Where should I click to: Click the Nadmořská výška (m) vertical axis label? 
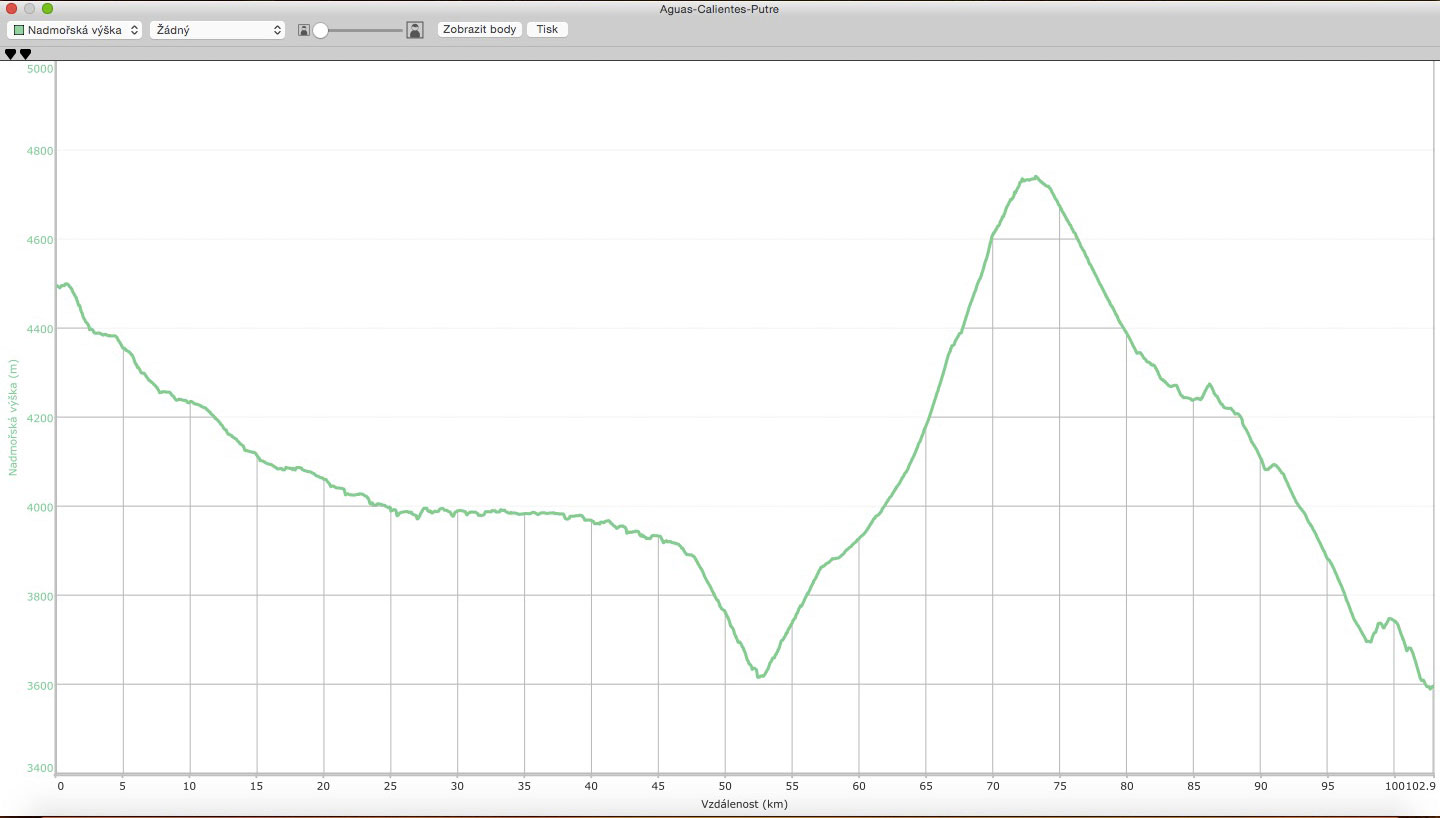click(13, 418)
